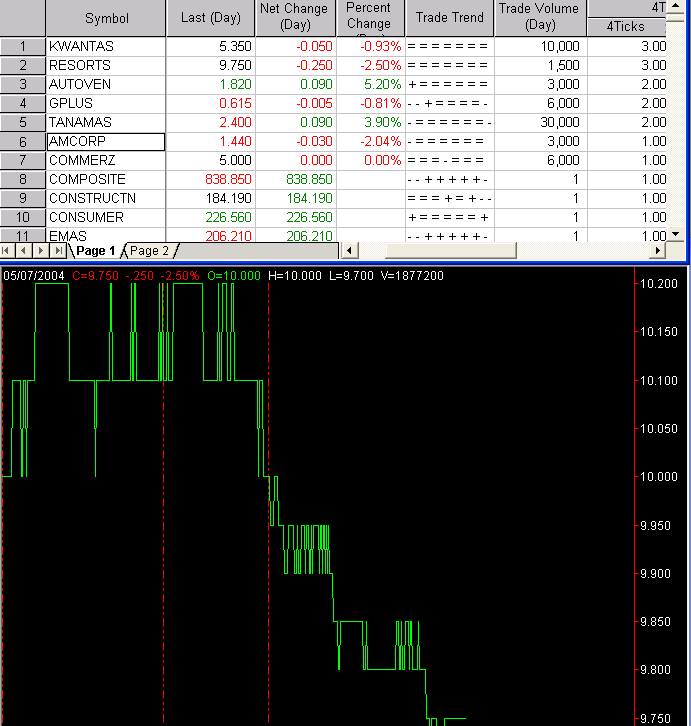Select the COMPOSITE symbol cell
This screenshot has width=691, height=726.
click(106, 179)
